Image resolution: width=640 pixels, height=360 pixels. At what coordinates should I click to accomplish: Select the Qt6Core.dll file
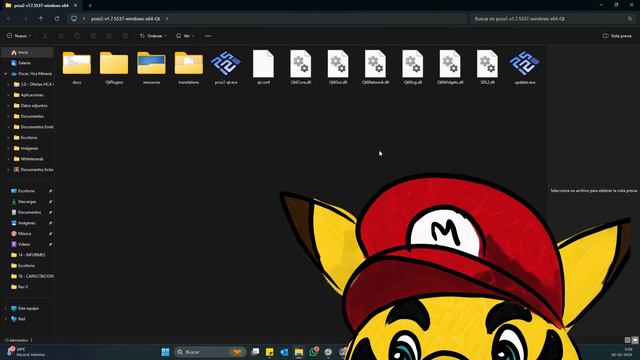(x=300, y=67)
